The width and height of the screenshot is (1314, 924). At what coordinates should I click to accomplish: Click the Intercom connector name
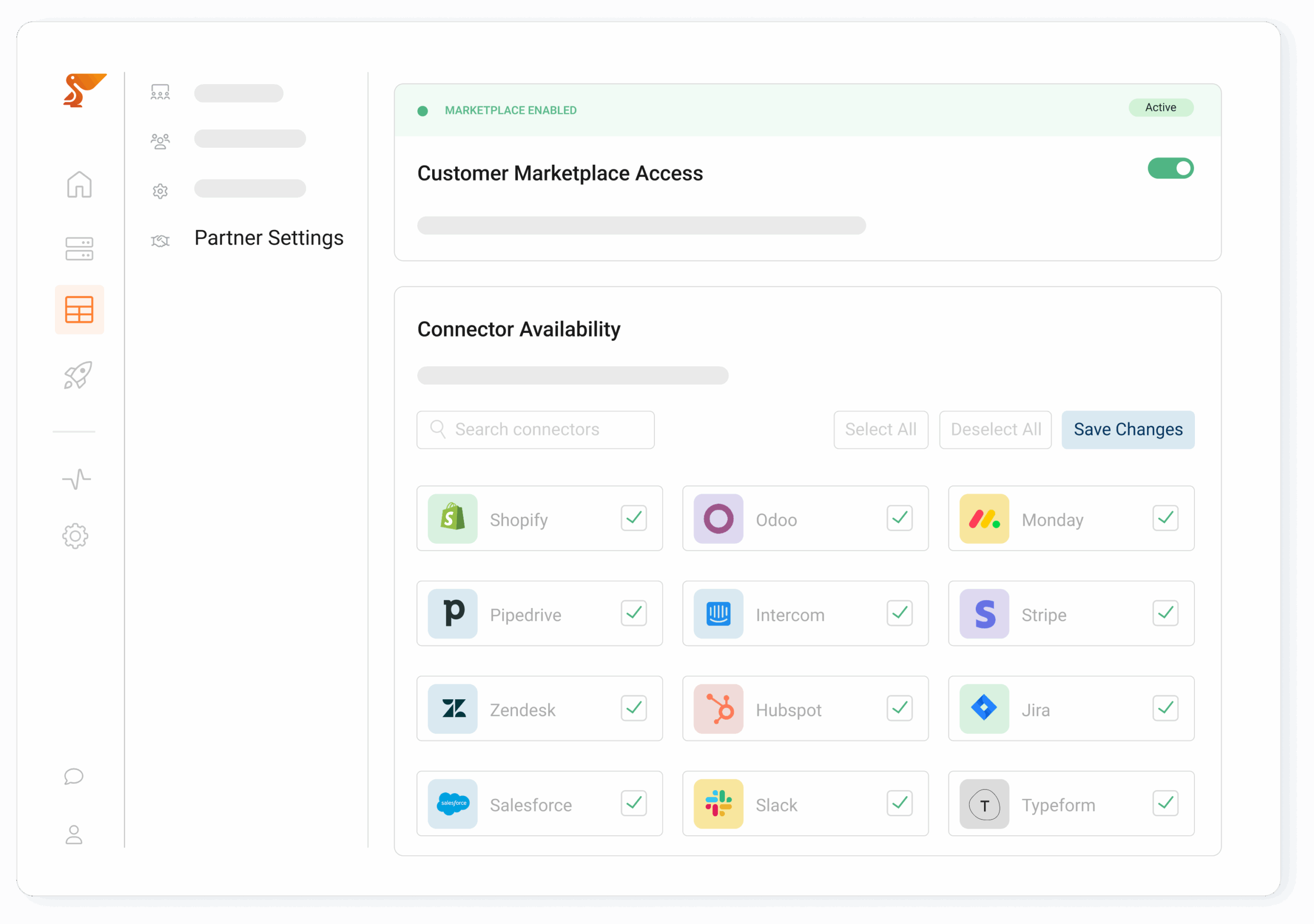[790, 615]
